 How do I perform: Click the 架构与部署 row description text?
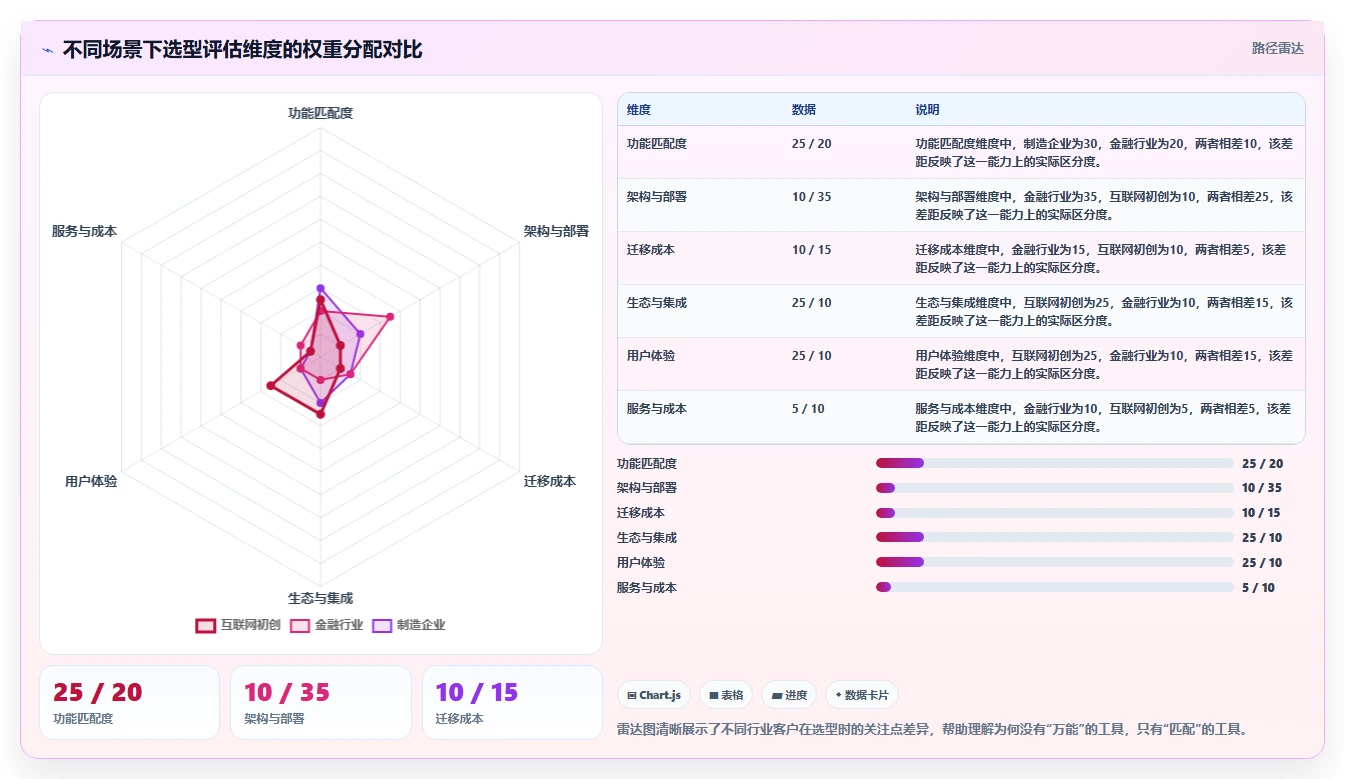[x=1104, y=205]
